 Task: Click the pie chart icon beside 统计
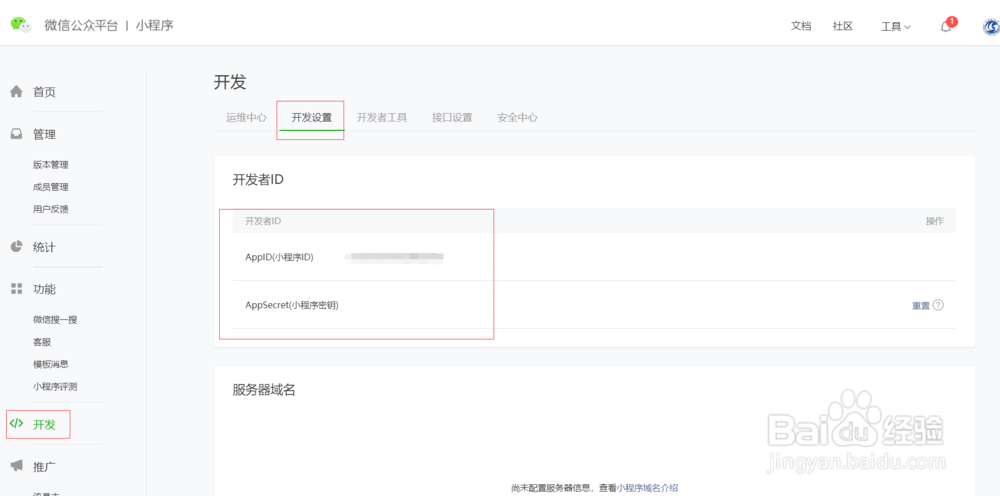(17, 247)
